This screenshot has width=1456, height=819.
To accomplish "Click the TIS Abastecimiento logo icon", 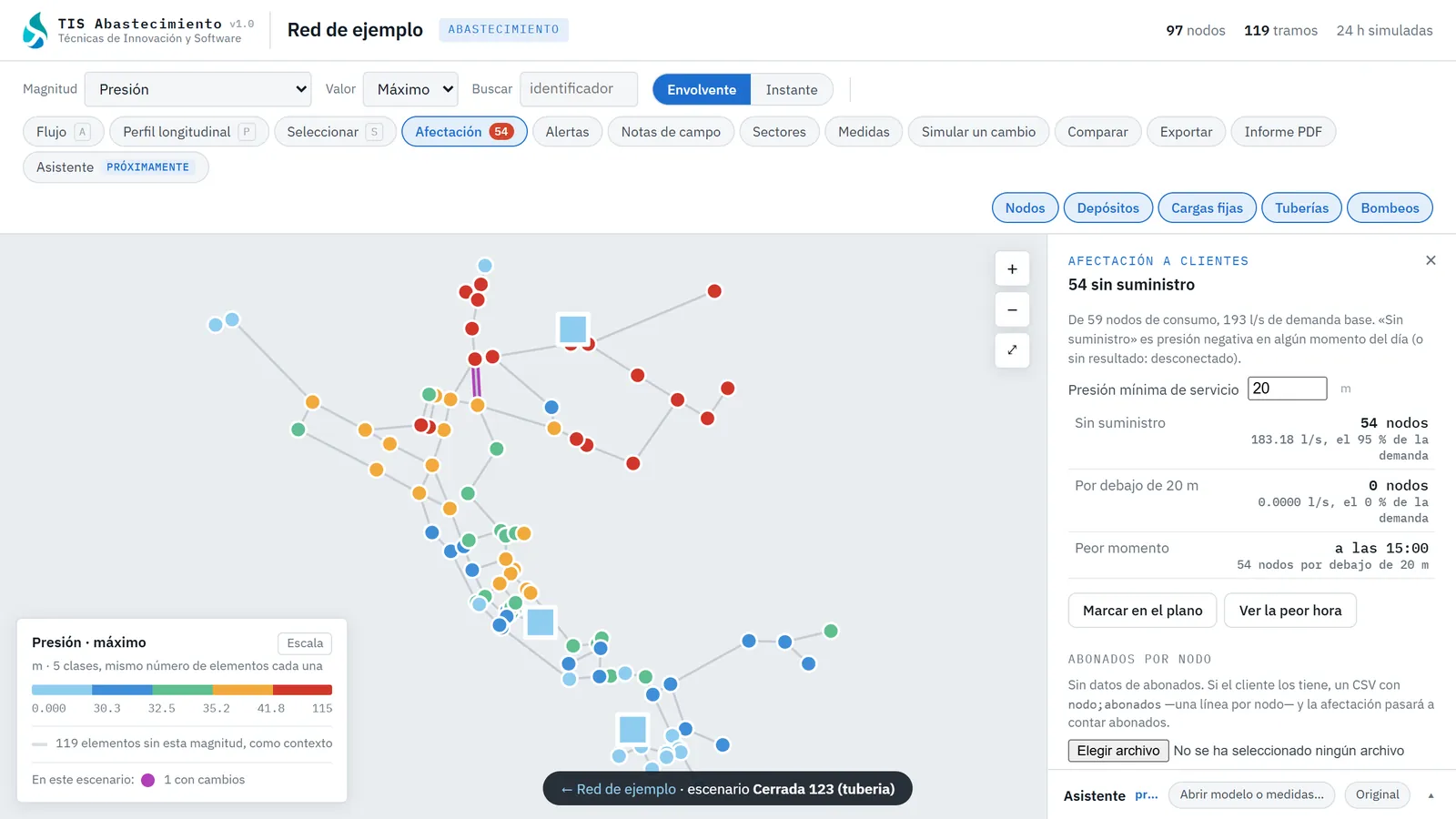I will (x=35, y=30).
